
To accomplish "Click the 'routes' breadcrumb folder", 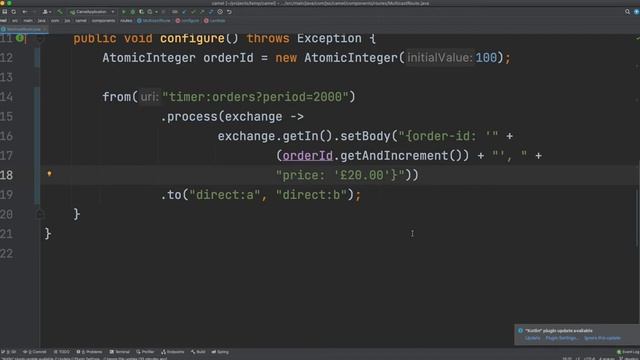I will click(x=126, y=20).
